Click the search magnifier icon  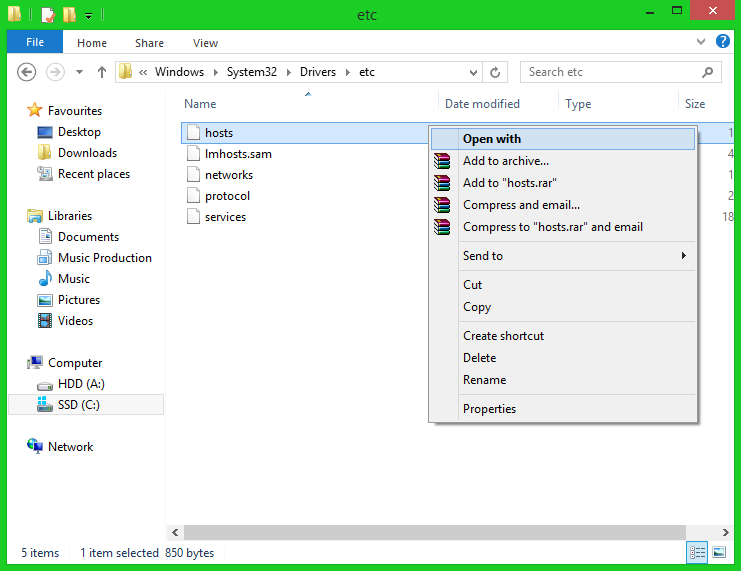707,72
